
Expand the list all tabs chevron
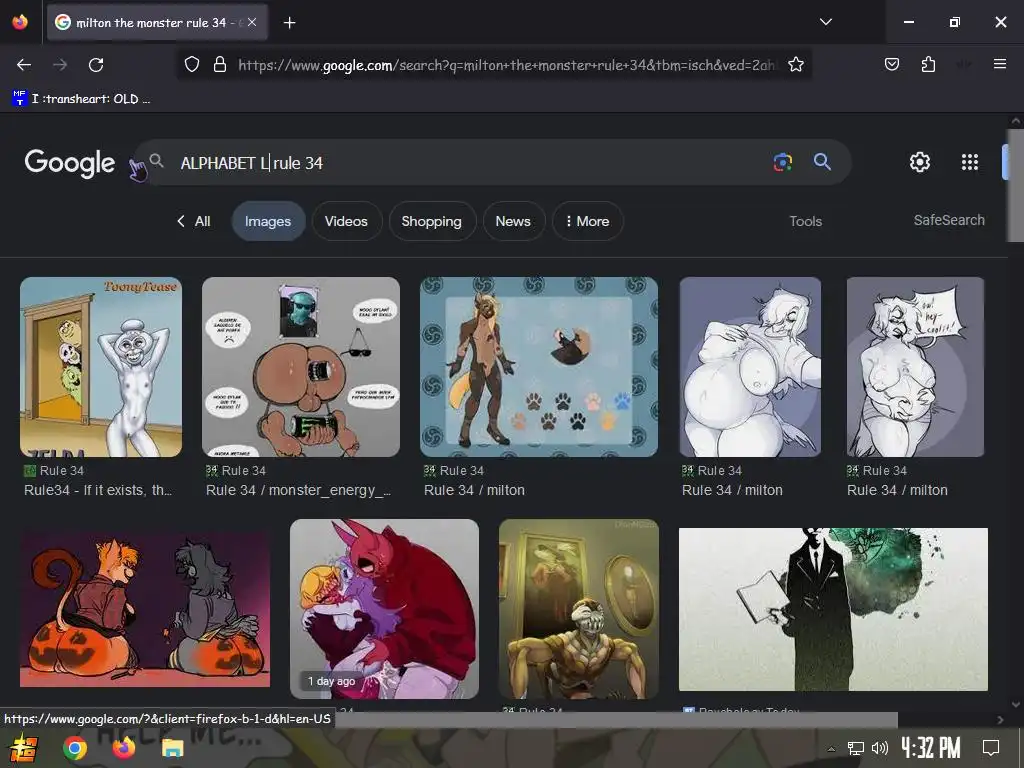(x=825, y=22)
